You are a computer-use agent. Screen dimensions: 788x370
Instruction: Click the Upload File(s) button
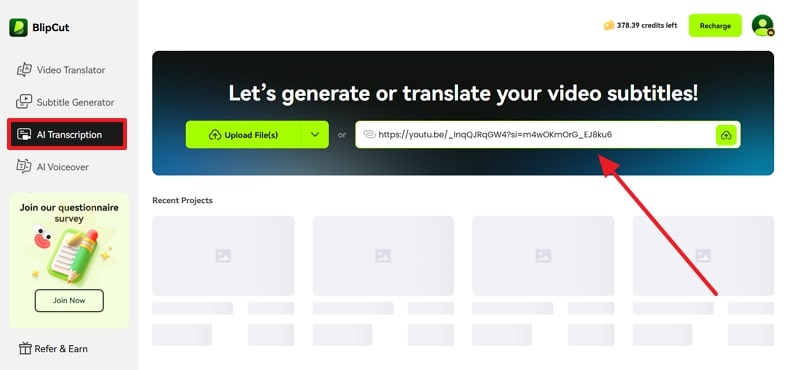[x=243, y=135]
